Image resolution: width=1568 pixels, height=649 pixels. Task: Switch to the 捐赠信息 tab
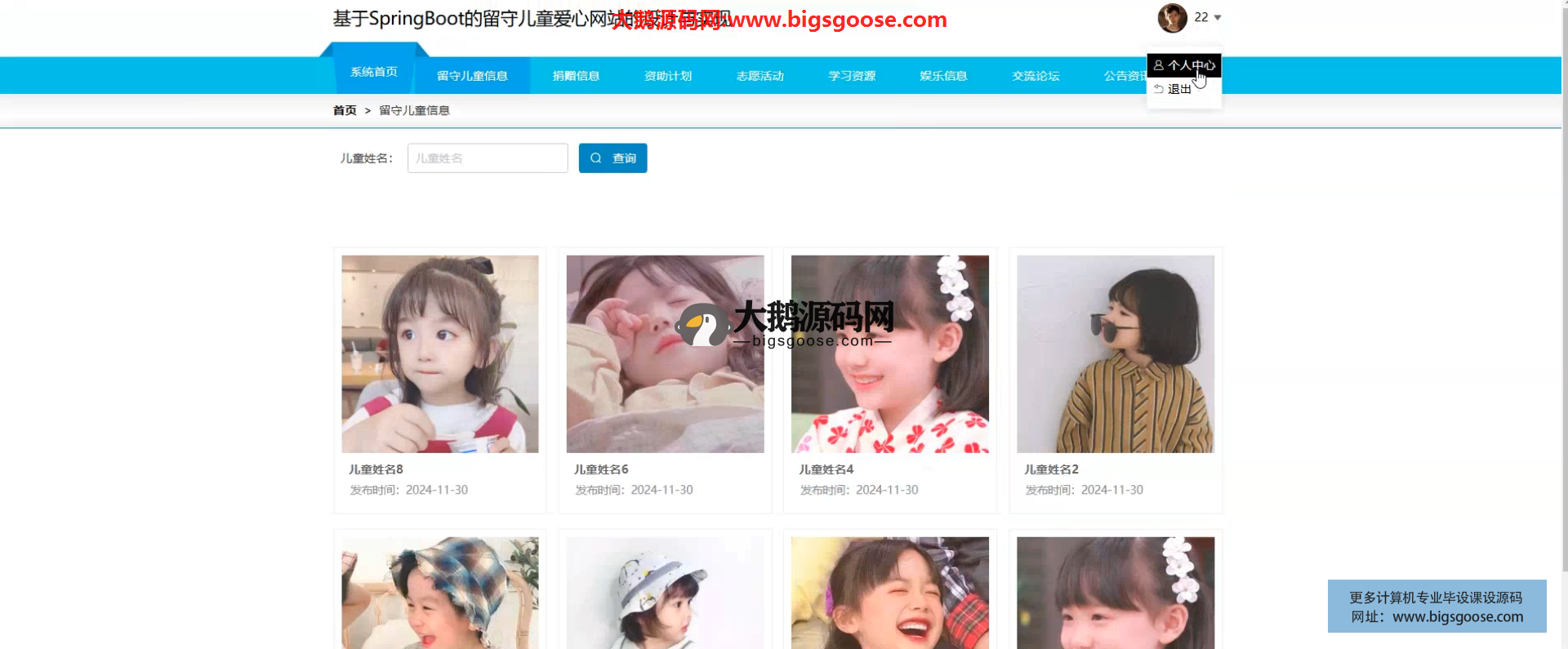[576, 76]
